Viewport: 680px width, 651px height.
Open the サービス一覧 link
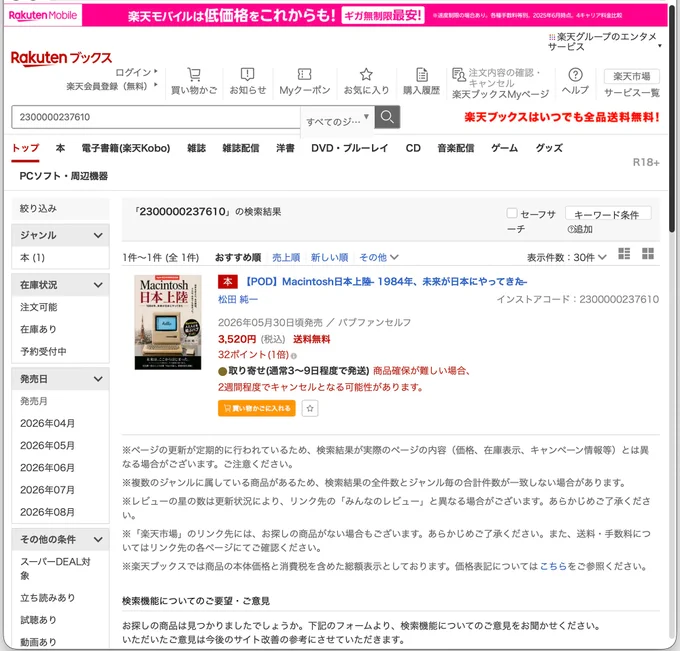tap(631, 92)
